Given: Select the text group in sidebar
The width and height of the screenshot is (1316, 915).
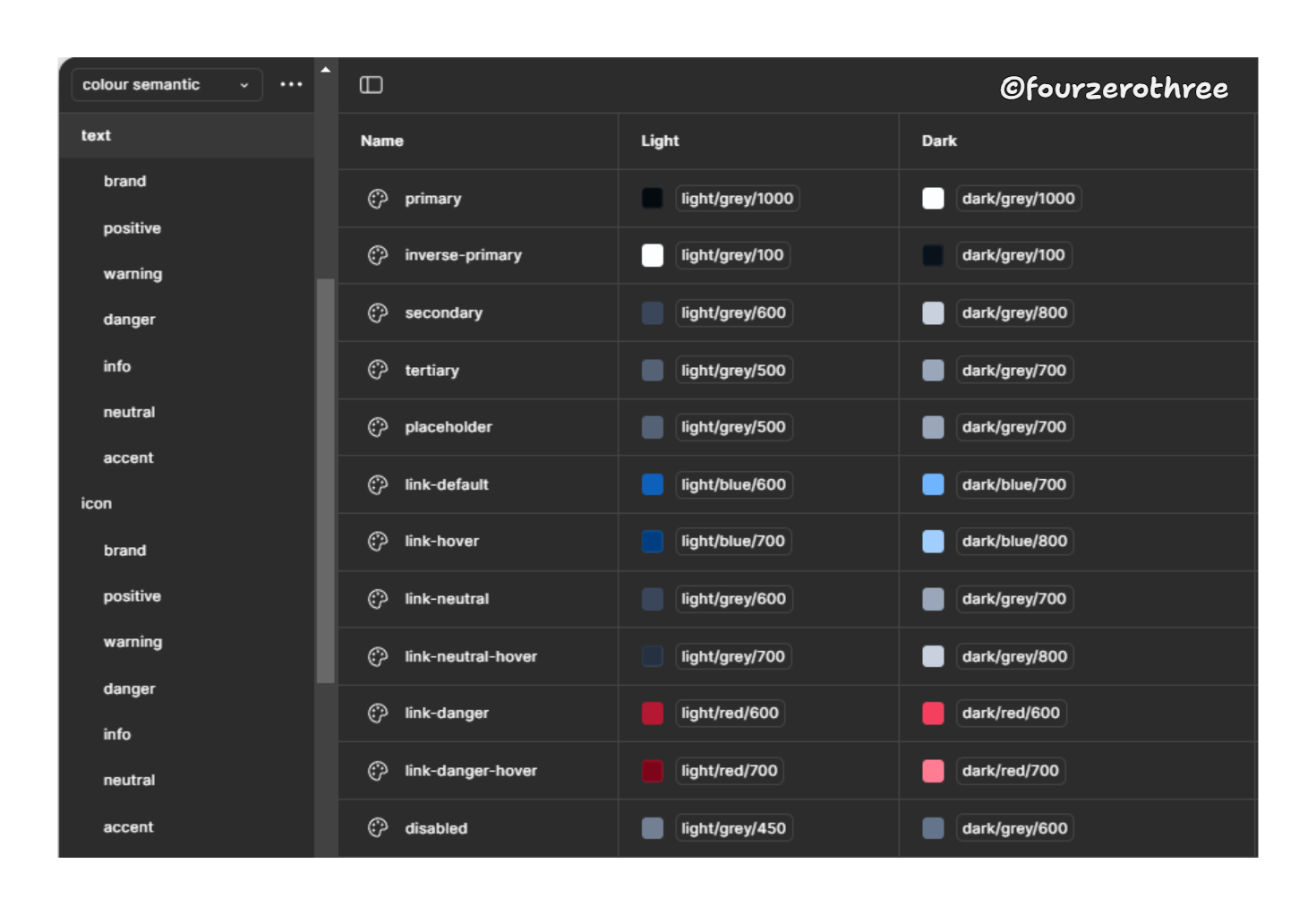Looking at the screenshot, I should coord(186,135).
